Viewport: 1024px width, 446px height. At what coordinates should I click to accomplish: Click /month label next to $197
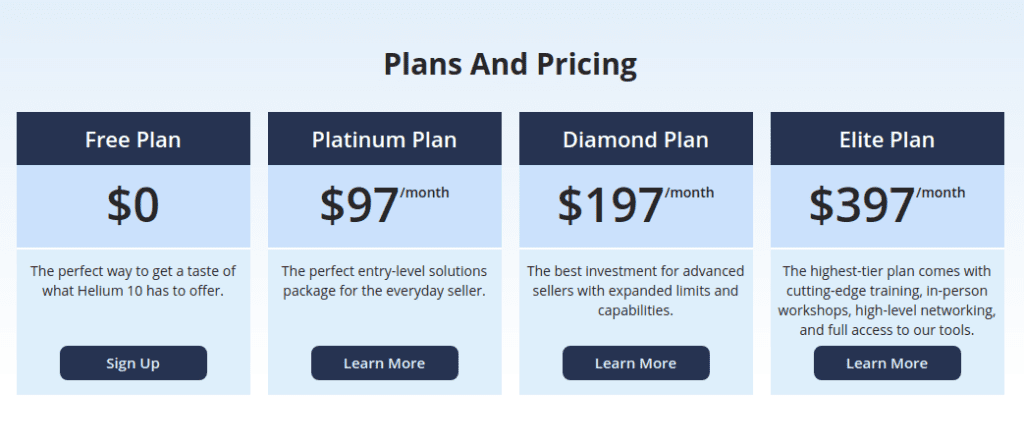tap(689, 193)
